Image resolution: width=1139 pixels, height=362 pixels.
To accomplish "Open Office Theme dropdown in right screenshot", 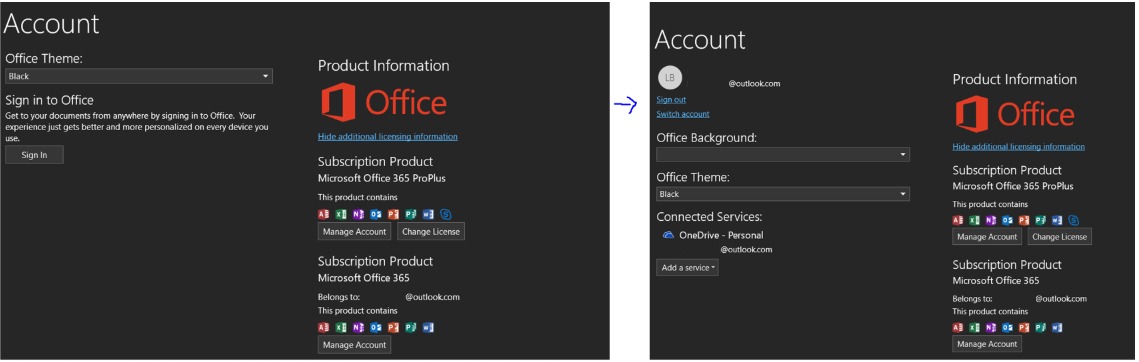I will [x=783, y=194].
